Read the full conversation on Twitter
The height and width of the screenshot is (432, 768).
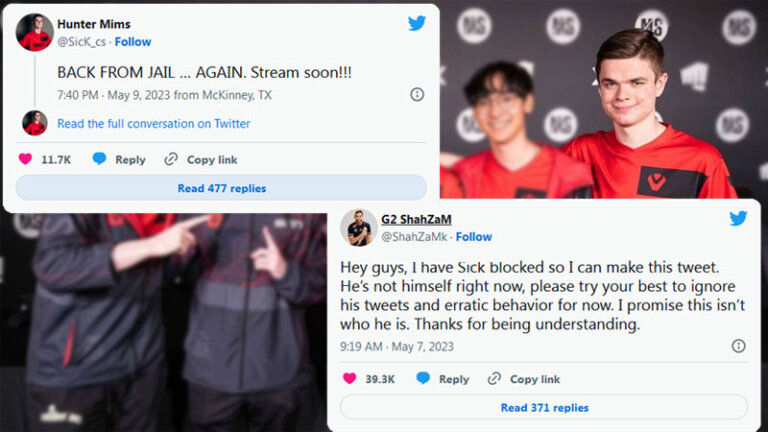tap(153, 123)
